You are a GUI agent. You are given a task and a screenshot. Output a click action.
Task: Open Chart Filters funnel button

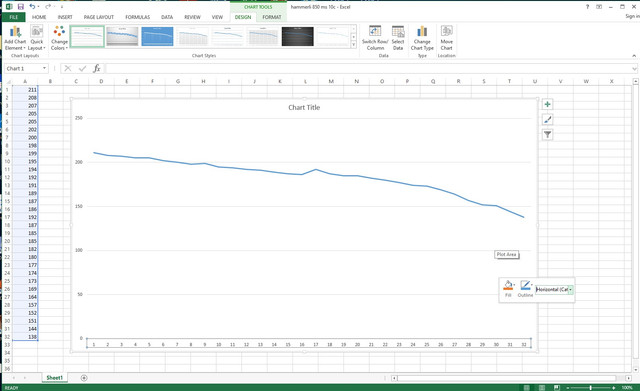point(547,134)
